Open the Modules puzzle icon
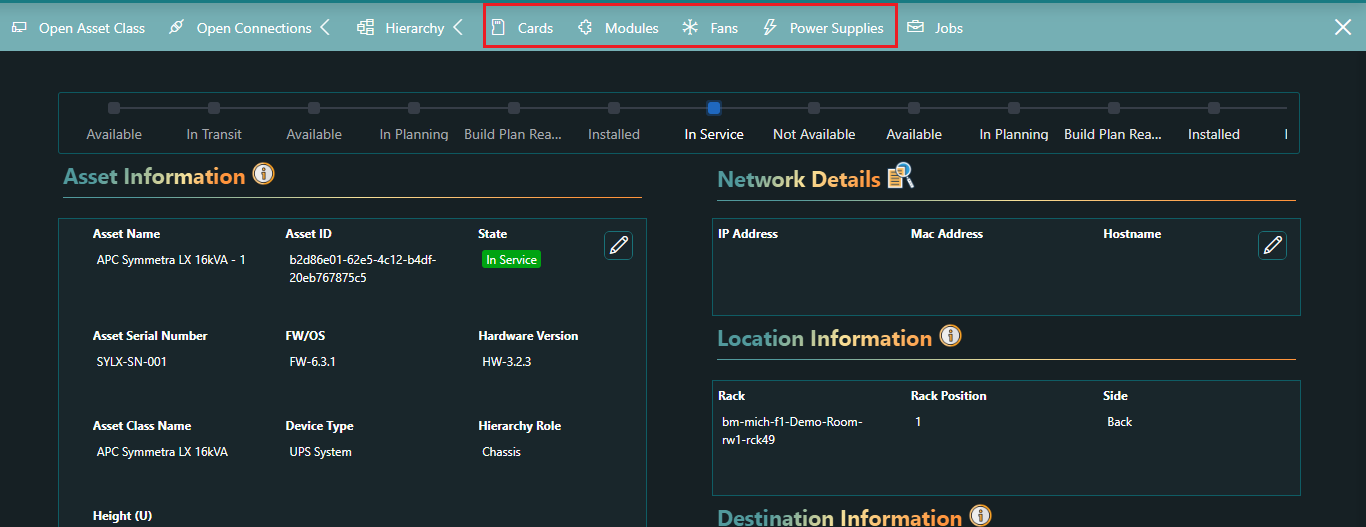The image size is (1366, 527). [586, 28]
